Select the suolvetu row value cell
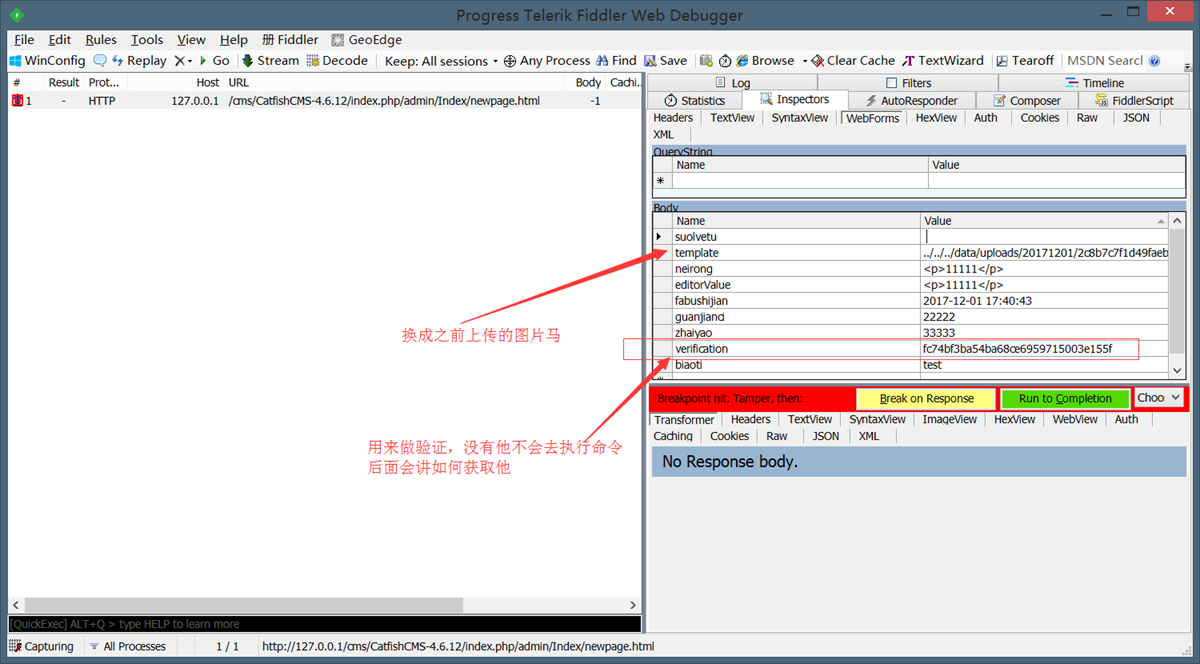This screenshot has height=664, width=1200. [1045, 237]
